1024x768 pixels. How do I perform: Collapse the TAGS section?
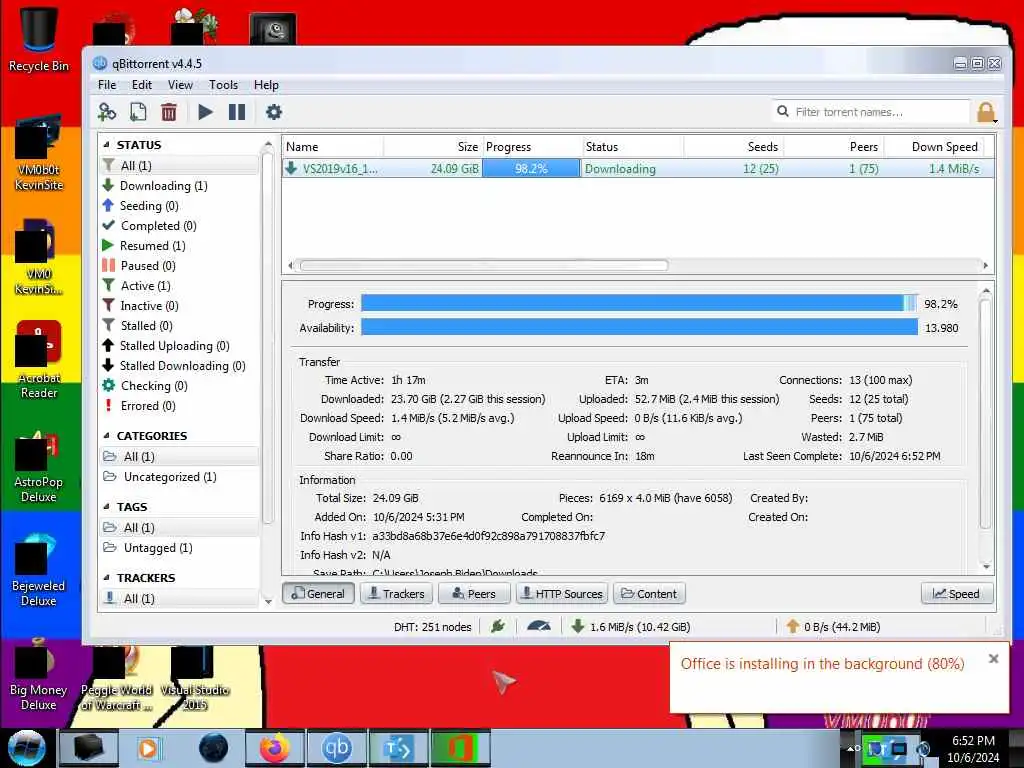tap(107, 507)
